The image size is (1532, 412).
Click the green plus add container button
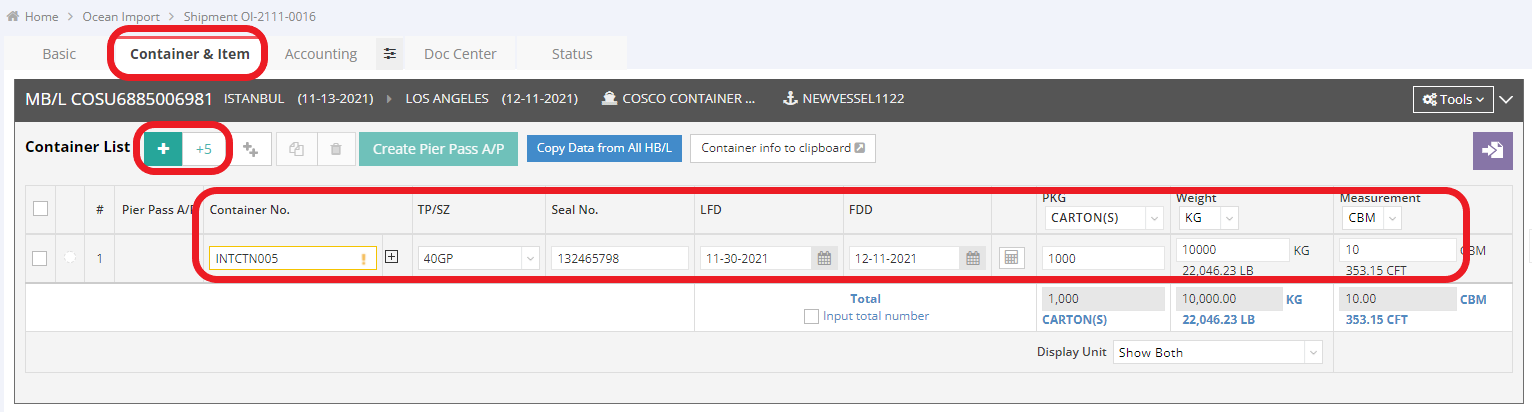point(163,149)
